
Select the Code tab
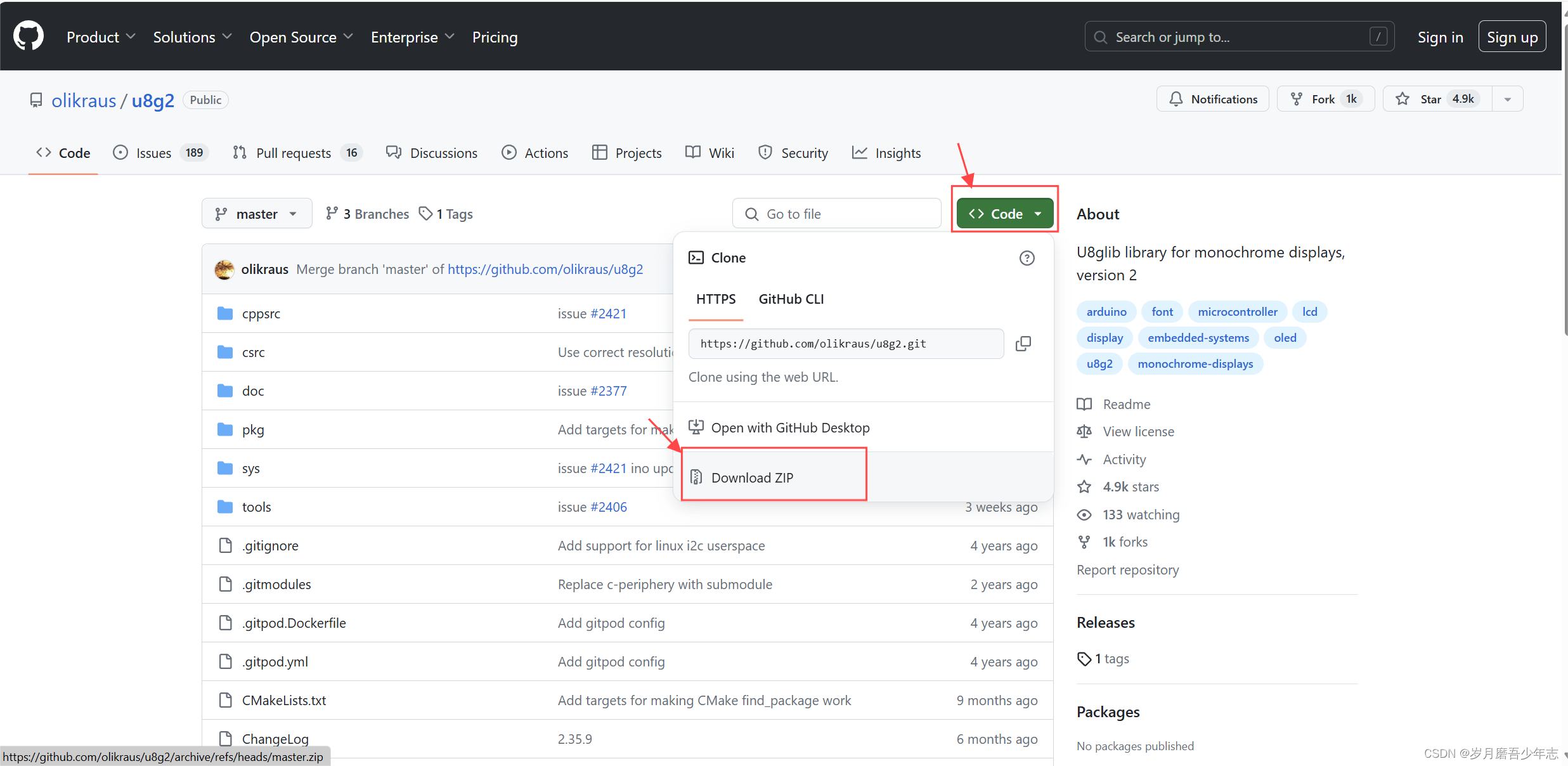click(63, 153)
